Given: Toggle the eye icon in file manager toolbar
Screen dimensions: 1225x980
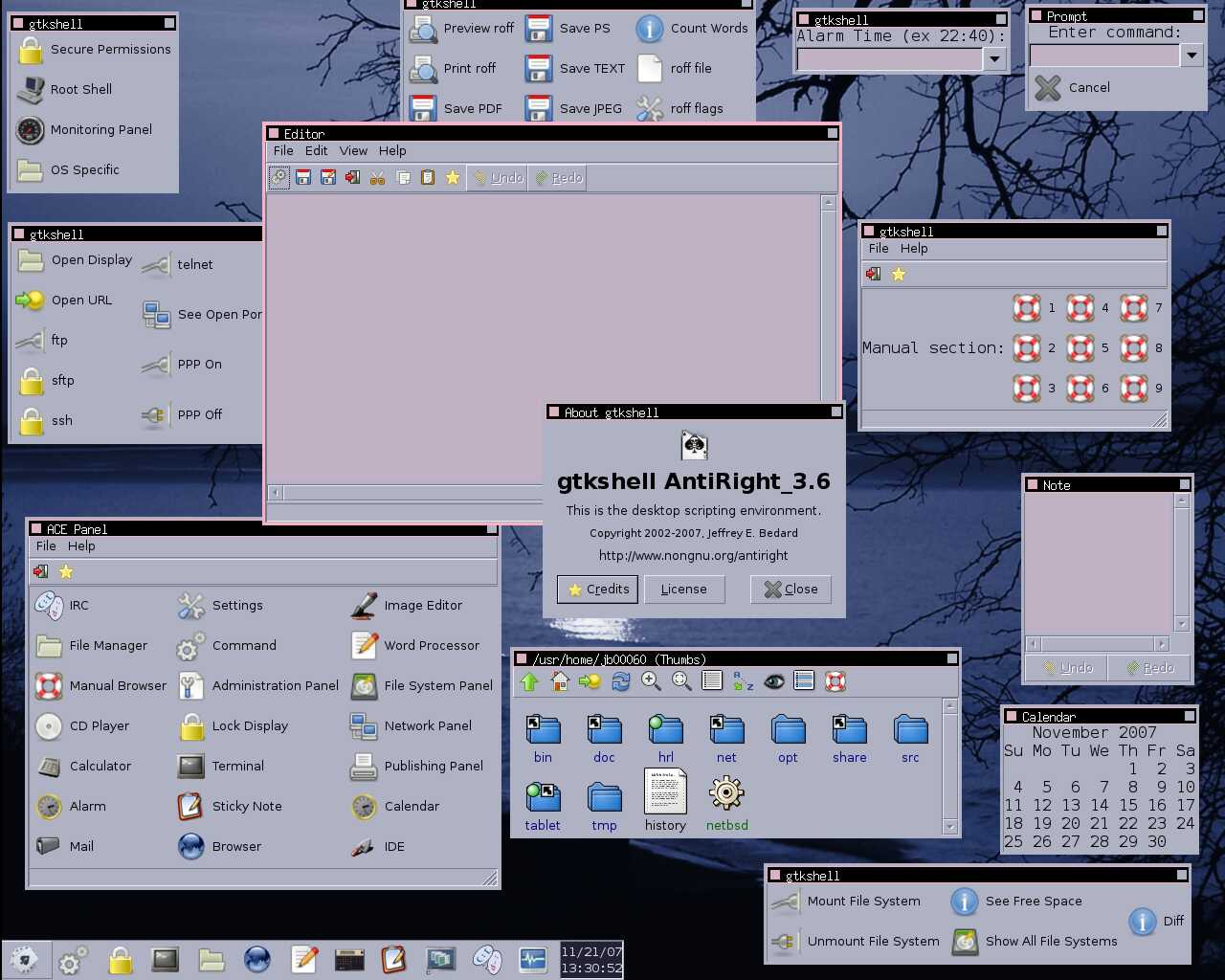Looking at the screenshot, I should (773, 681).
